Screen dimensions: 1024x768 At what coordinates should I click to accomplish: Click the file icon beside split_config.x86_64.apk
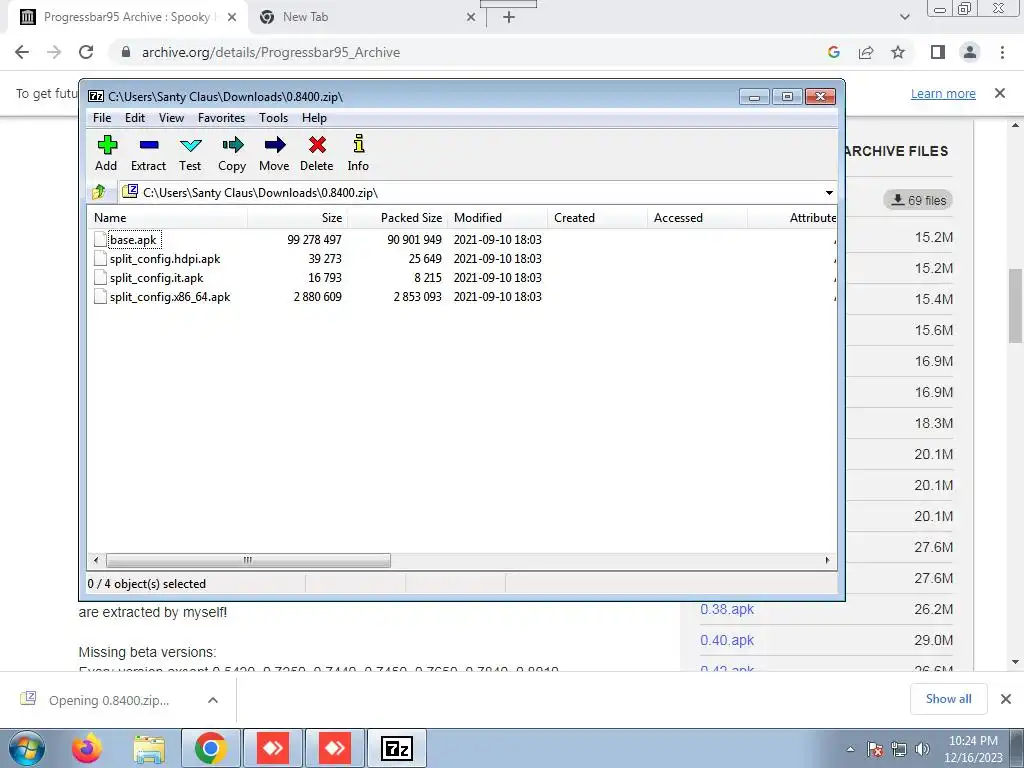pyautogui.click(x=100, y=296)
